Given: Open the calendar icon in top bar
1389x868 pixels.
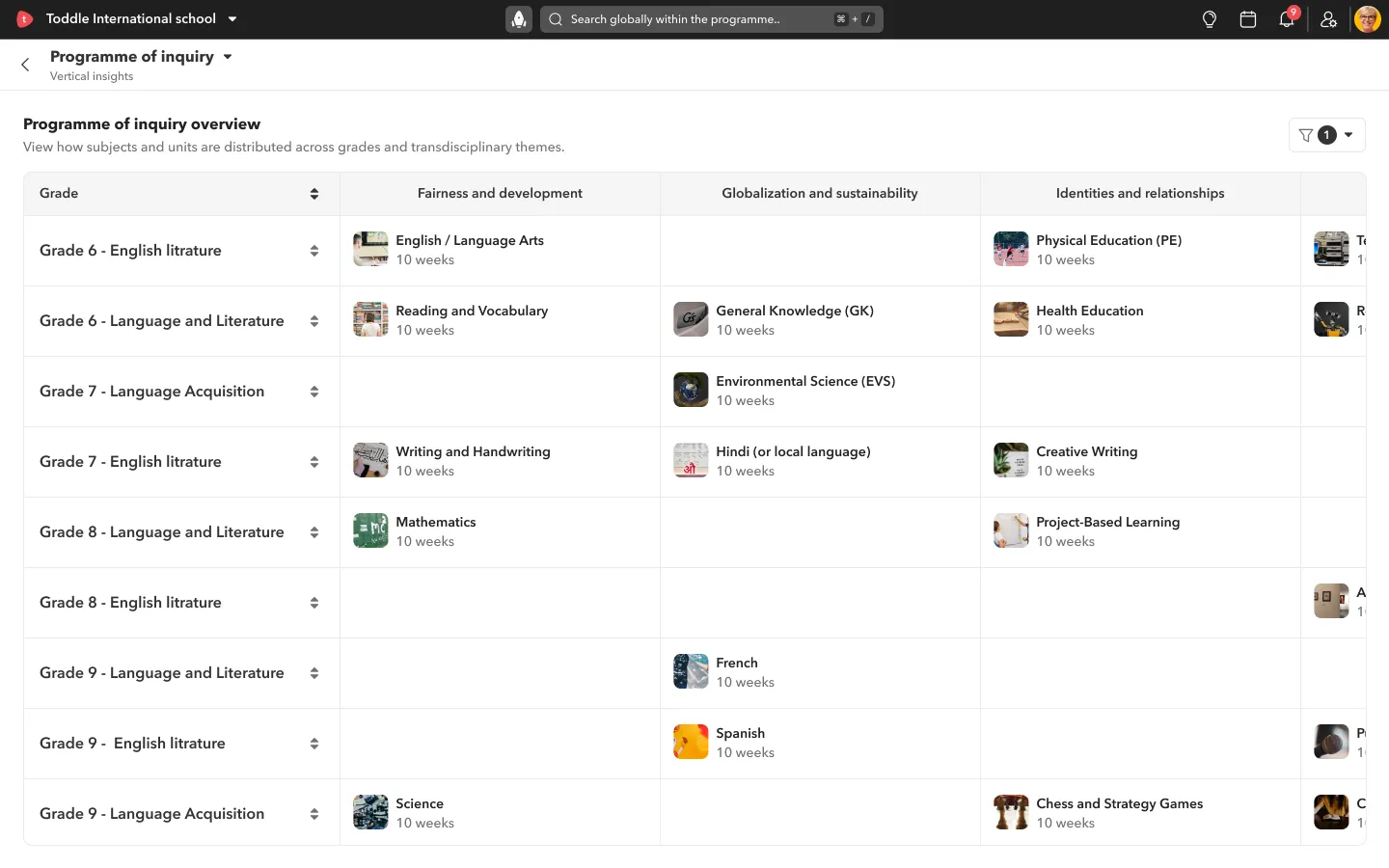Looking at the screenshot, I should [1247, 19].
